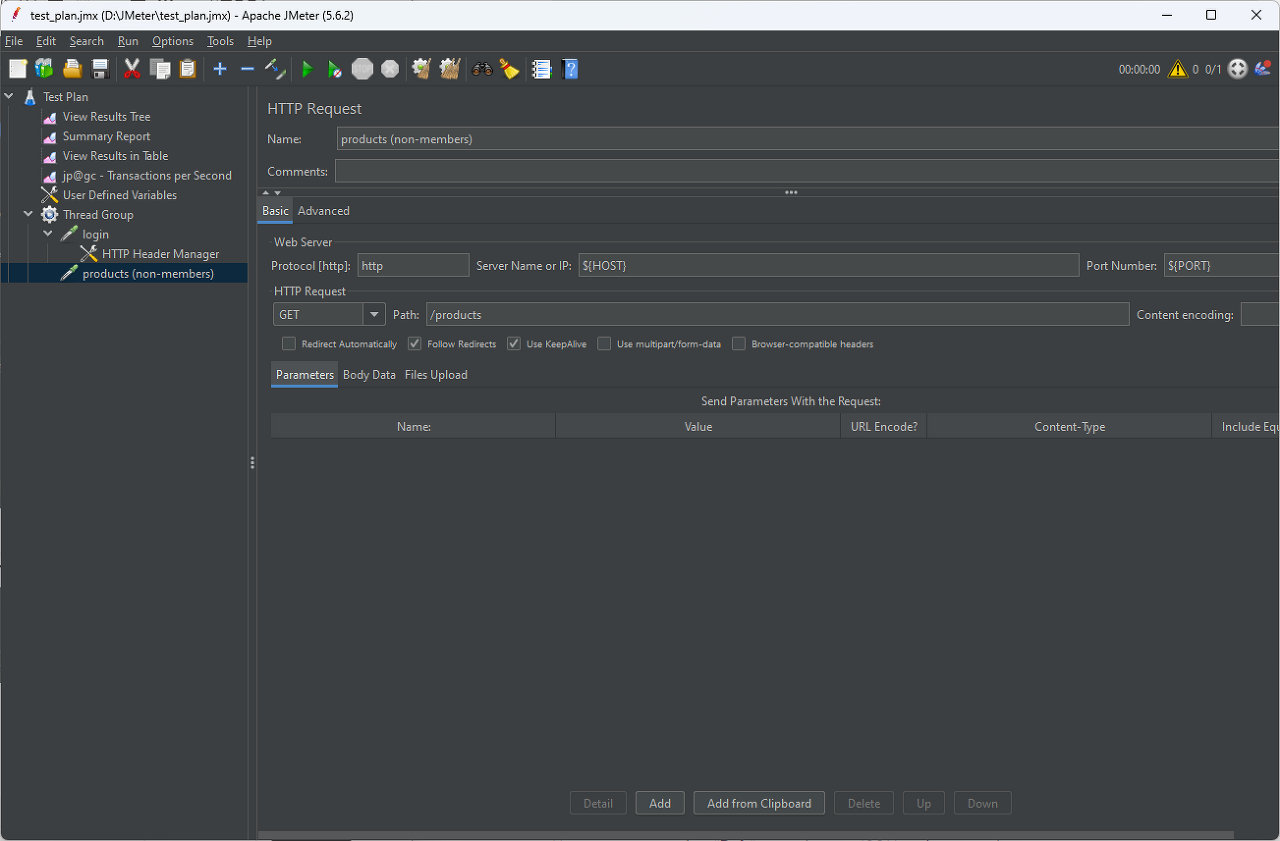This screenshot has height=841, width=1280.
Task: Click the Comments input field
Action: pyautogui.click(x=807, y=172)
